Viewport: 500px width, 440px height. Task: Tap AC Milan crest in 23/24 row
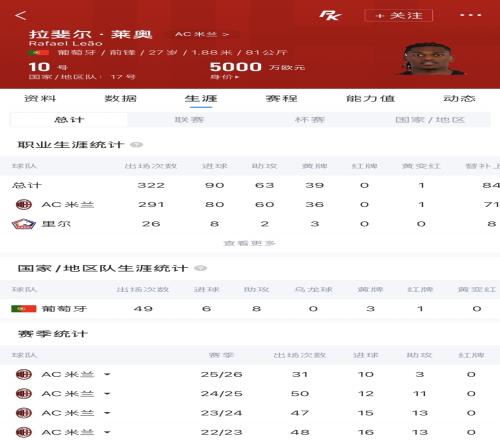pyautogui.click(x=24, y=413)
